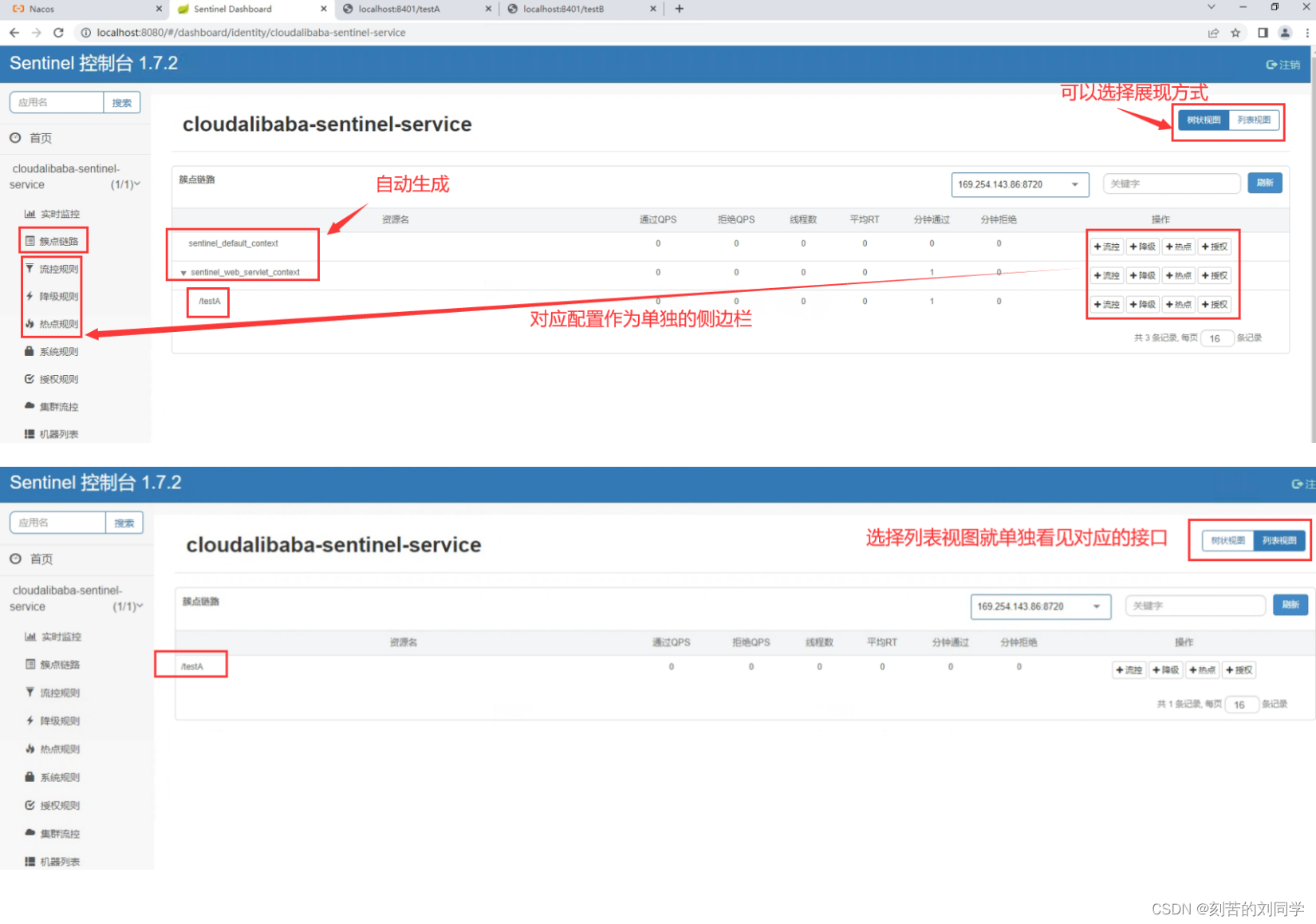Collapse the sentinel_web_servlet_context tree node

pyautogui.click(x=184, y=272)
